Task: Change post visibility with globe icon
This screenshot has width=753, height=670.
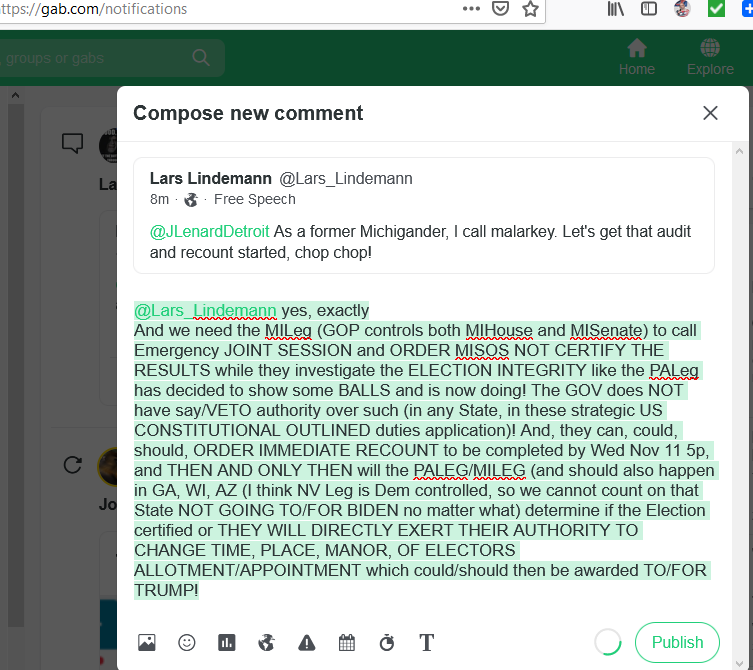Action: 266,643
